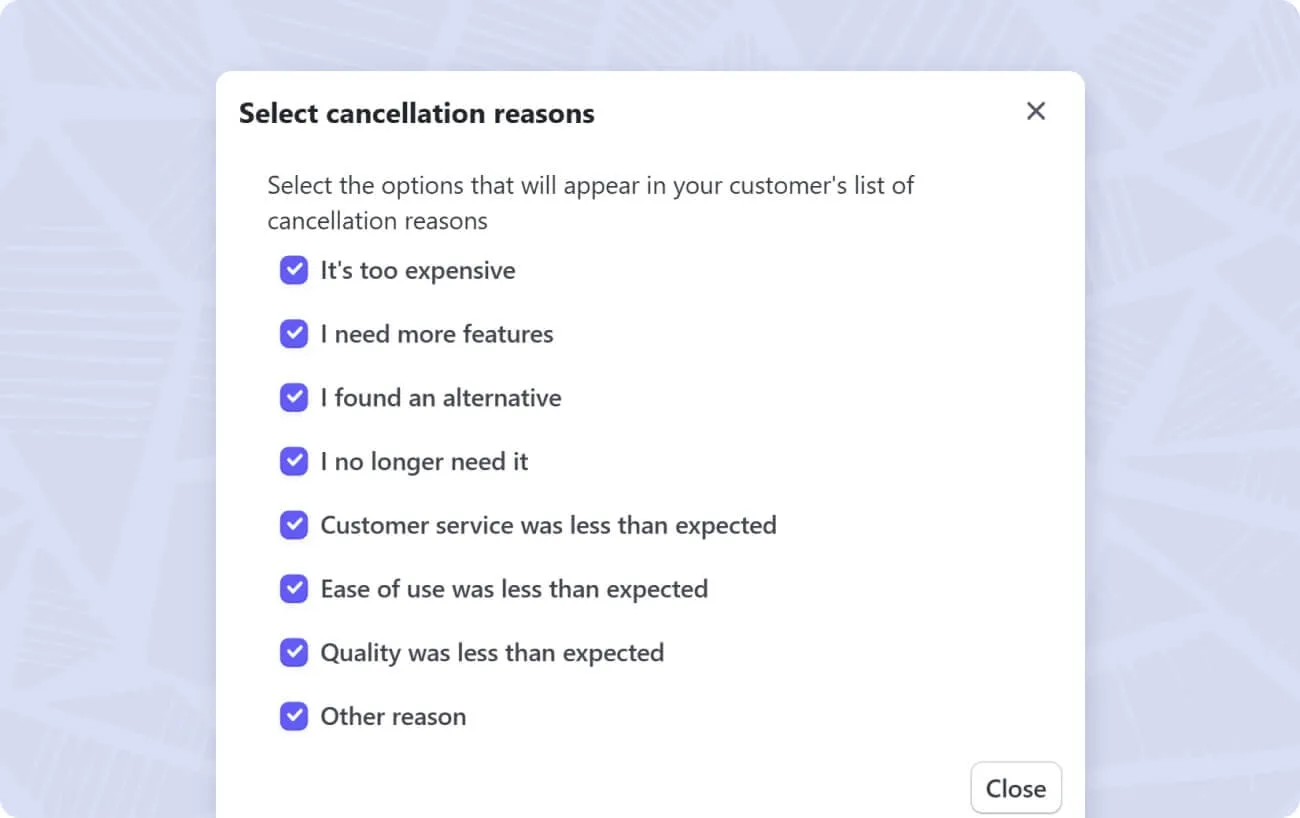
Task: Uncheck the "It's too expensive" checkbox
Action: (294, 270)
